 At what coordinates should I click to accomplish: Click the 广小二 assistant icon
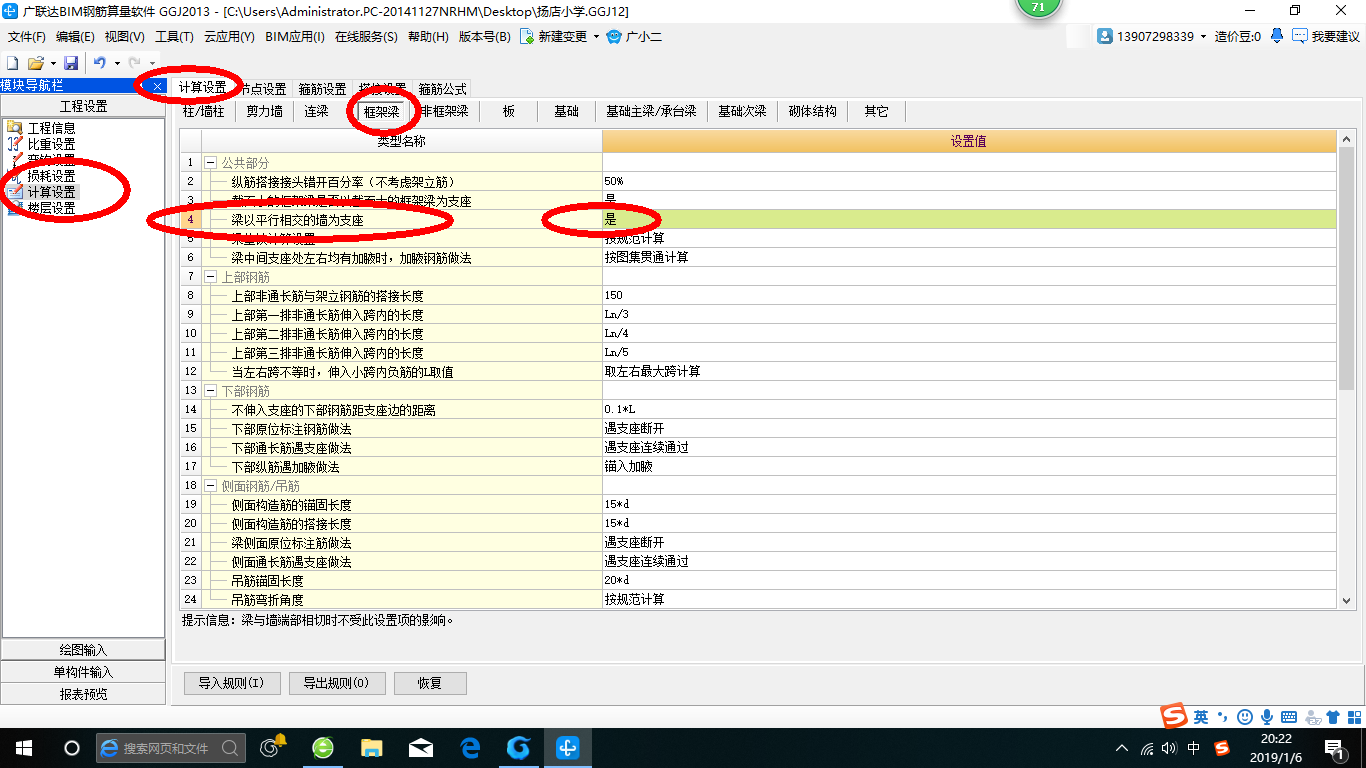click(x=614, y=36)
